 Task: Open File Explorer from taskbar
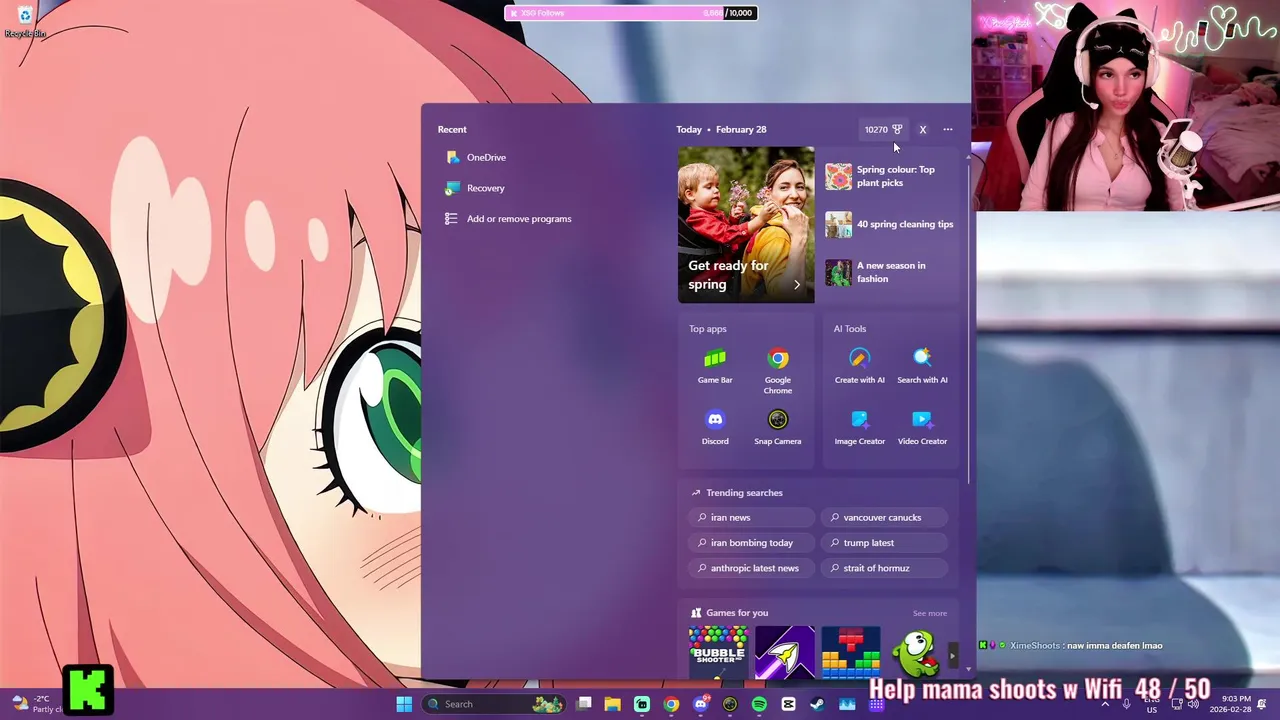coord(612,704)
